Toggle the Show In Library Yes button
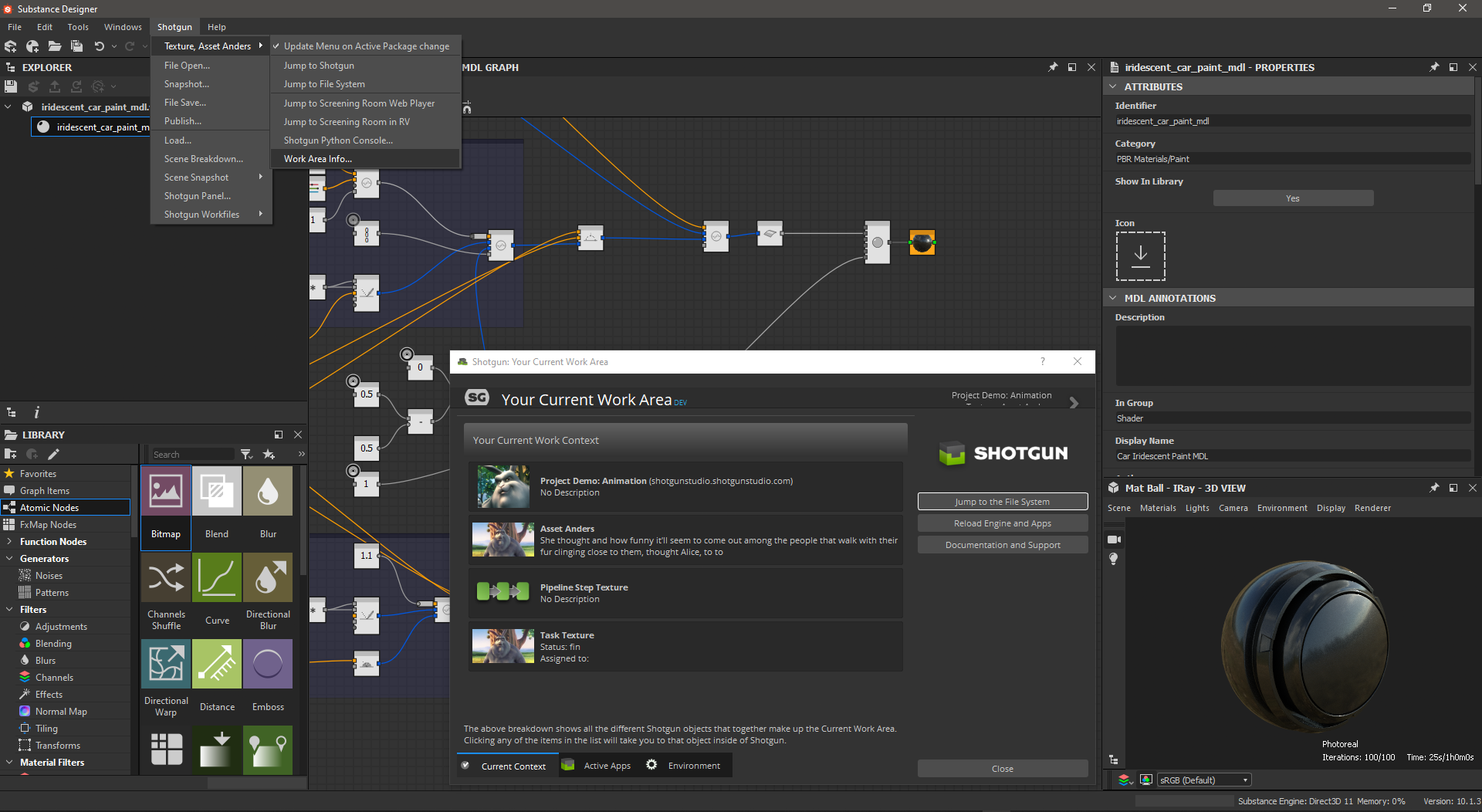The image size is (1482, 812). coord(1293,198)
